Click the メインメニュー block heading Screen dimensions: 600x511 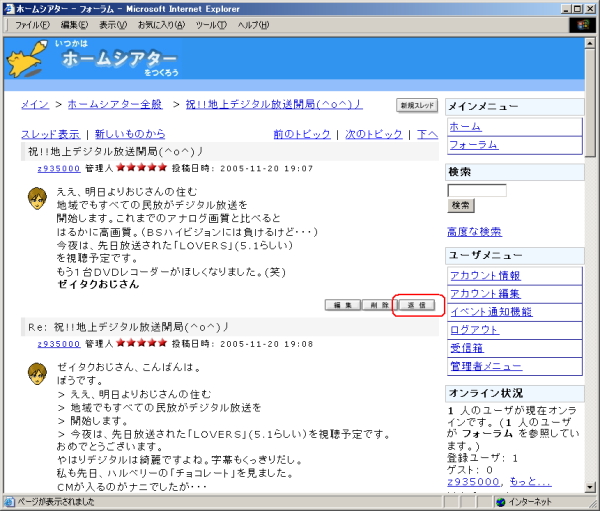pyautogui.click(x=515, y=107)
